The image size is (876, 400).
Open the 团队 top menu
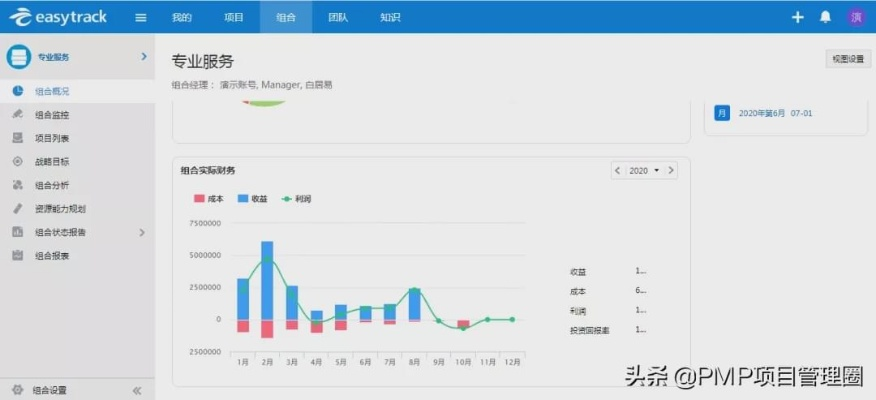338,17
